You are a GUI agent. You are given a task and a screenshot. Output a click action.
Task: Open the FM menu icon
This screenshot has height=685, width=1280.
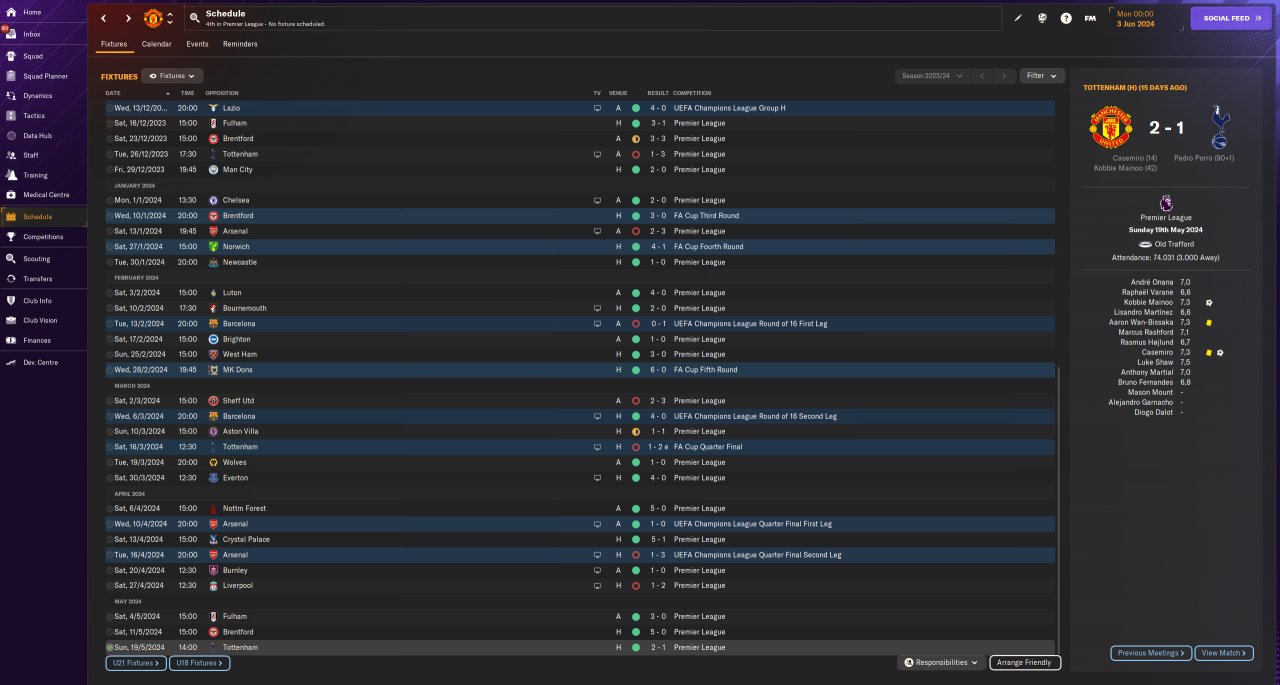click(1090, 18)
